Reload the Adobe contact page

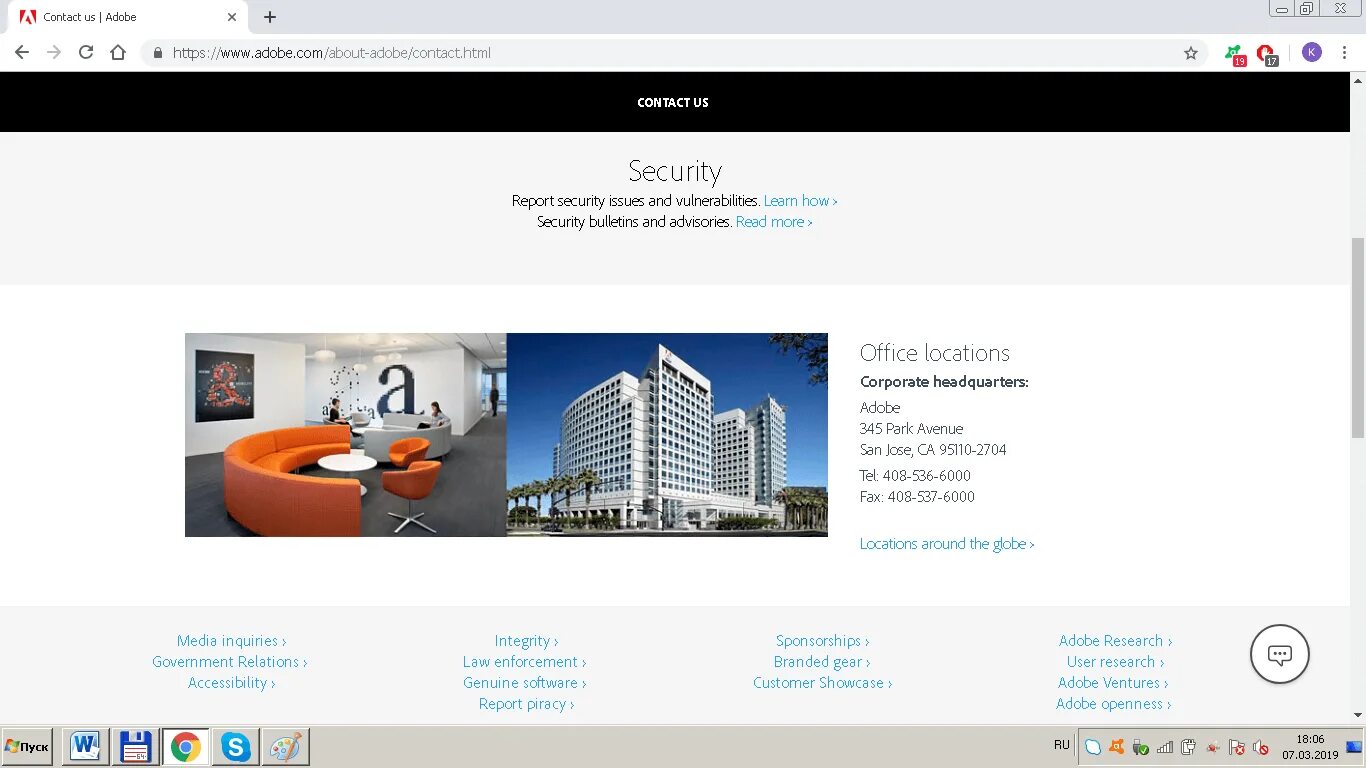[86, 53]
